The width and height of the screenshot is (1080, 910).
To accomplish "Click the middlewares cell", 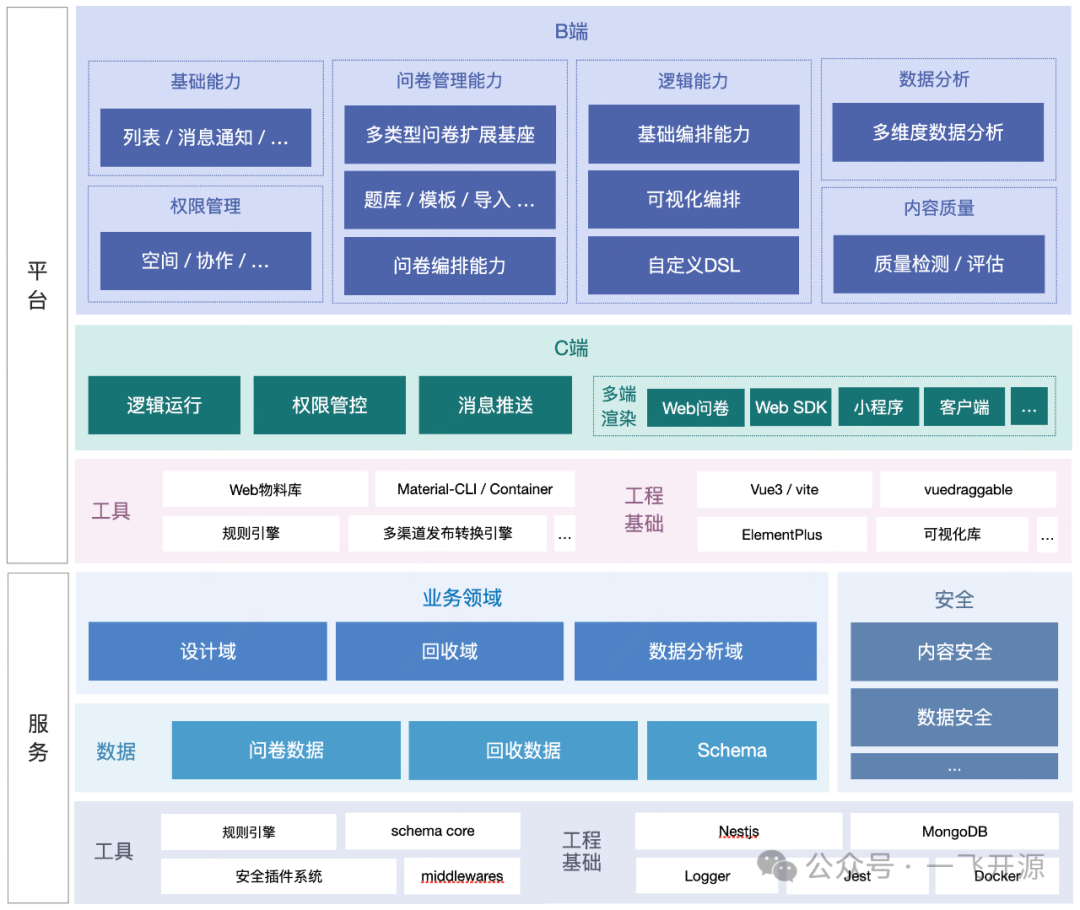I will pyautogui.click(x=462, y=876).
